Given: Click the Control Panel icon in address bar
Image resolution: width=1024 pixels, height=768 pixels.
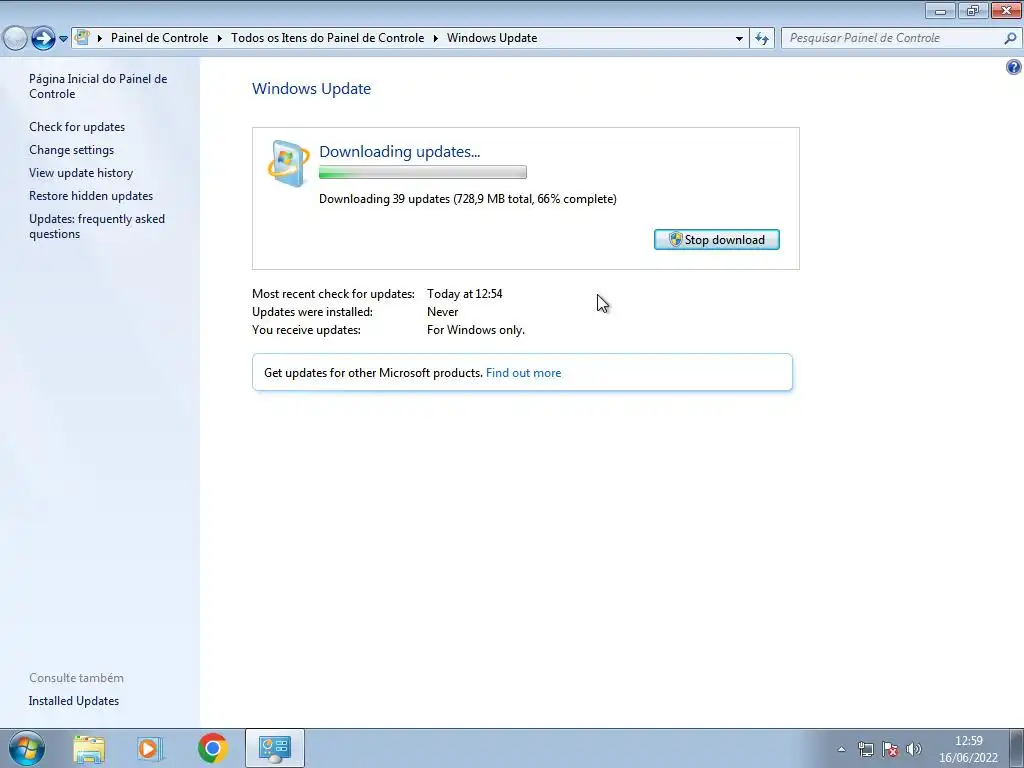Looking at the screenshot, I should coord(82,37).
